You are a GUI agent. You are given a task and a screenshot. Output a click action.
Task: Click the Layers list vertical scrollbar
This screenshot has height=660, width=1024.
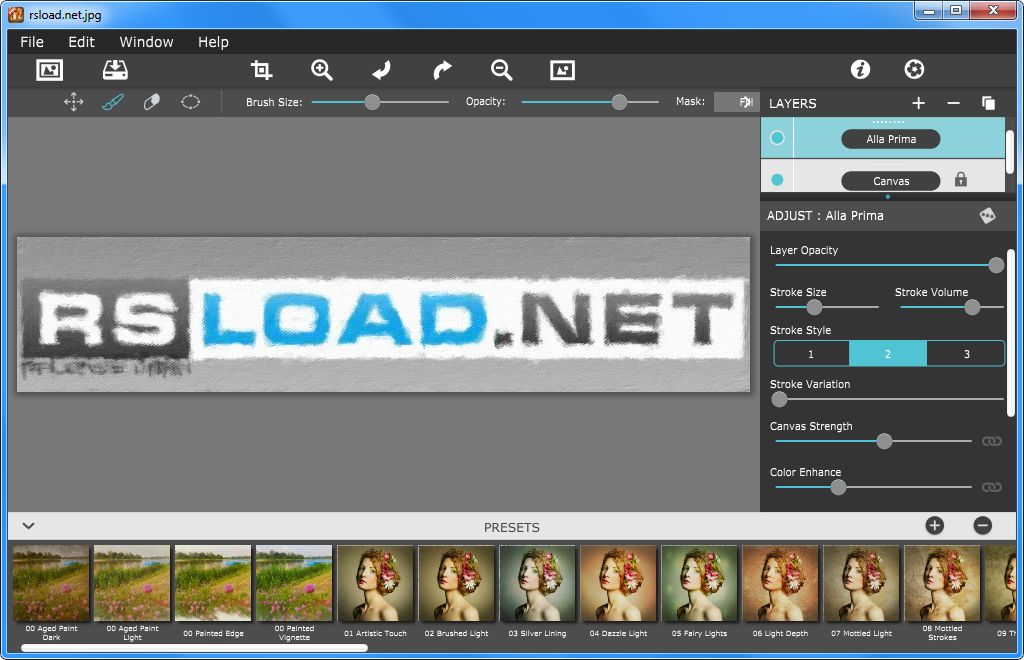point(1010,151)
